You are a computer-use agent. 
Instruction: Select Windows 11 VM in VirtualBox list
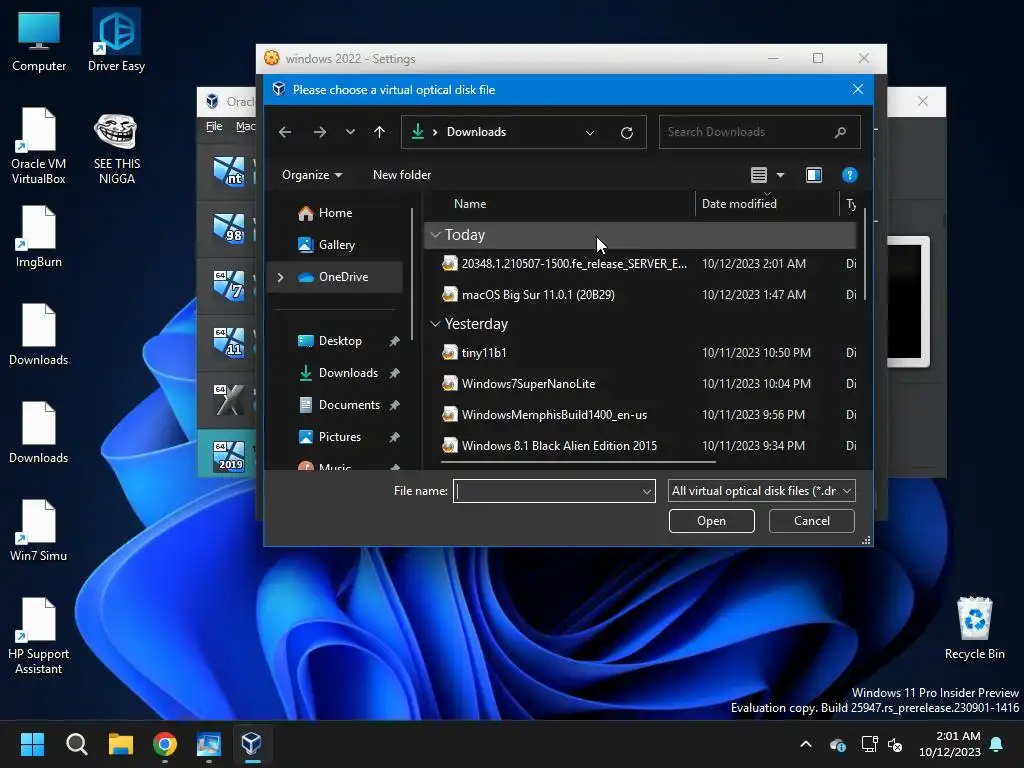point(227,342)
